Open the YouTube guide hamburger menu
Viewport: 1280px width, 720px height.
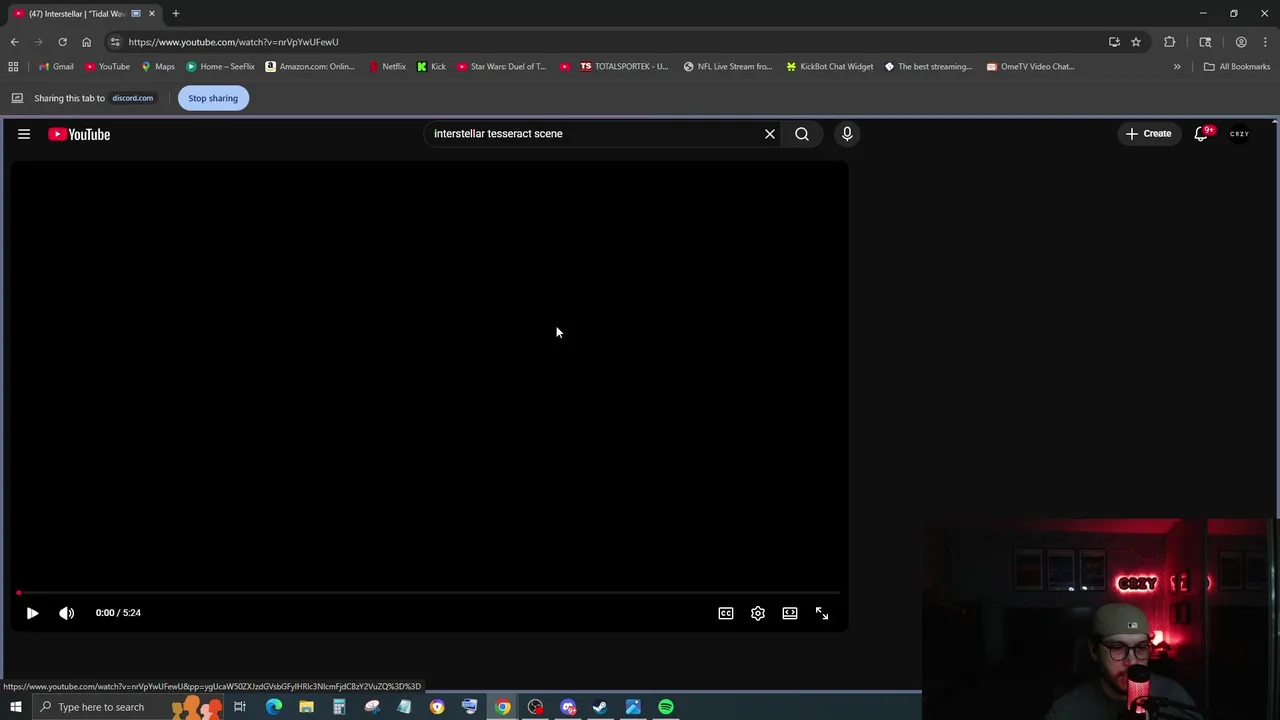(x=24, y=134)
